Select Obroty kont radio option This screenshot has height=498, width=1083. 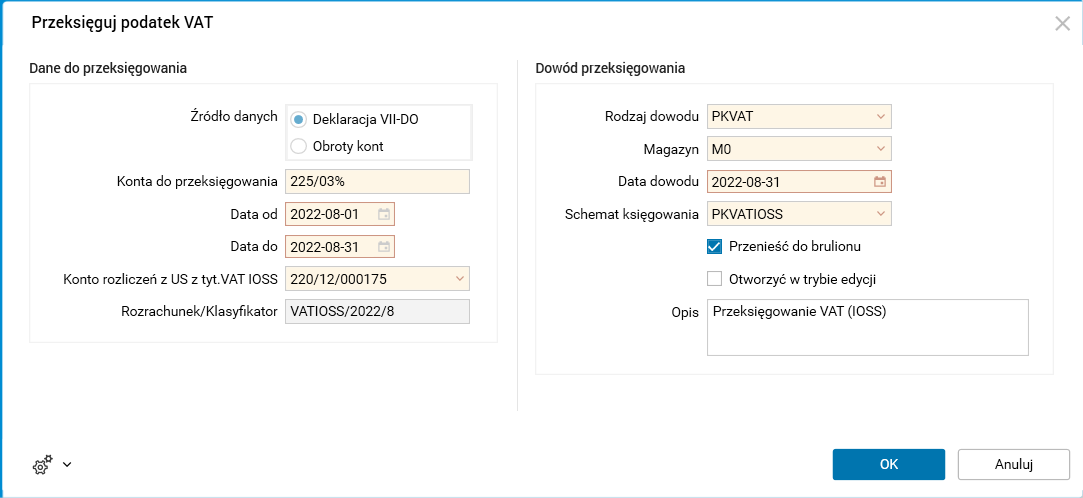pos(298,146)
